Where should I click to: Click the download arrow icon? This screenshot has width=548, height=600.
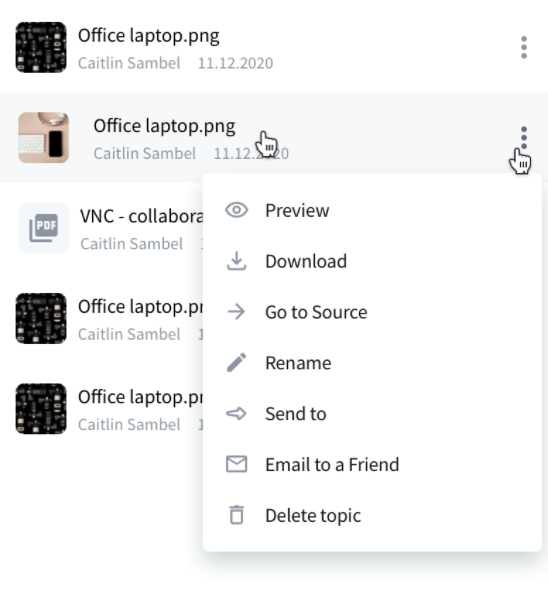[x=236, y=261]
